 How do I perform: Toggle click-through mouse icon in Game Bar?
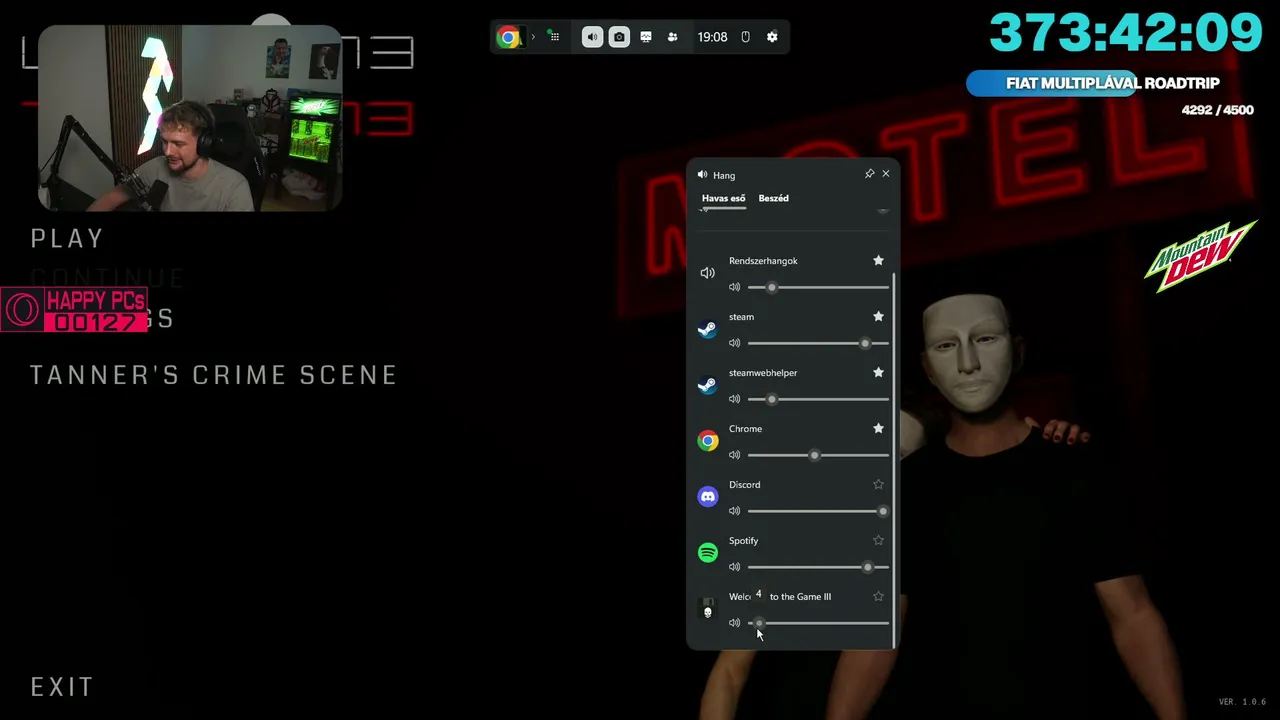click(745, 37)
